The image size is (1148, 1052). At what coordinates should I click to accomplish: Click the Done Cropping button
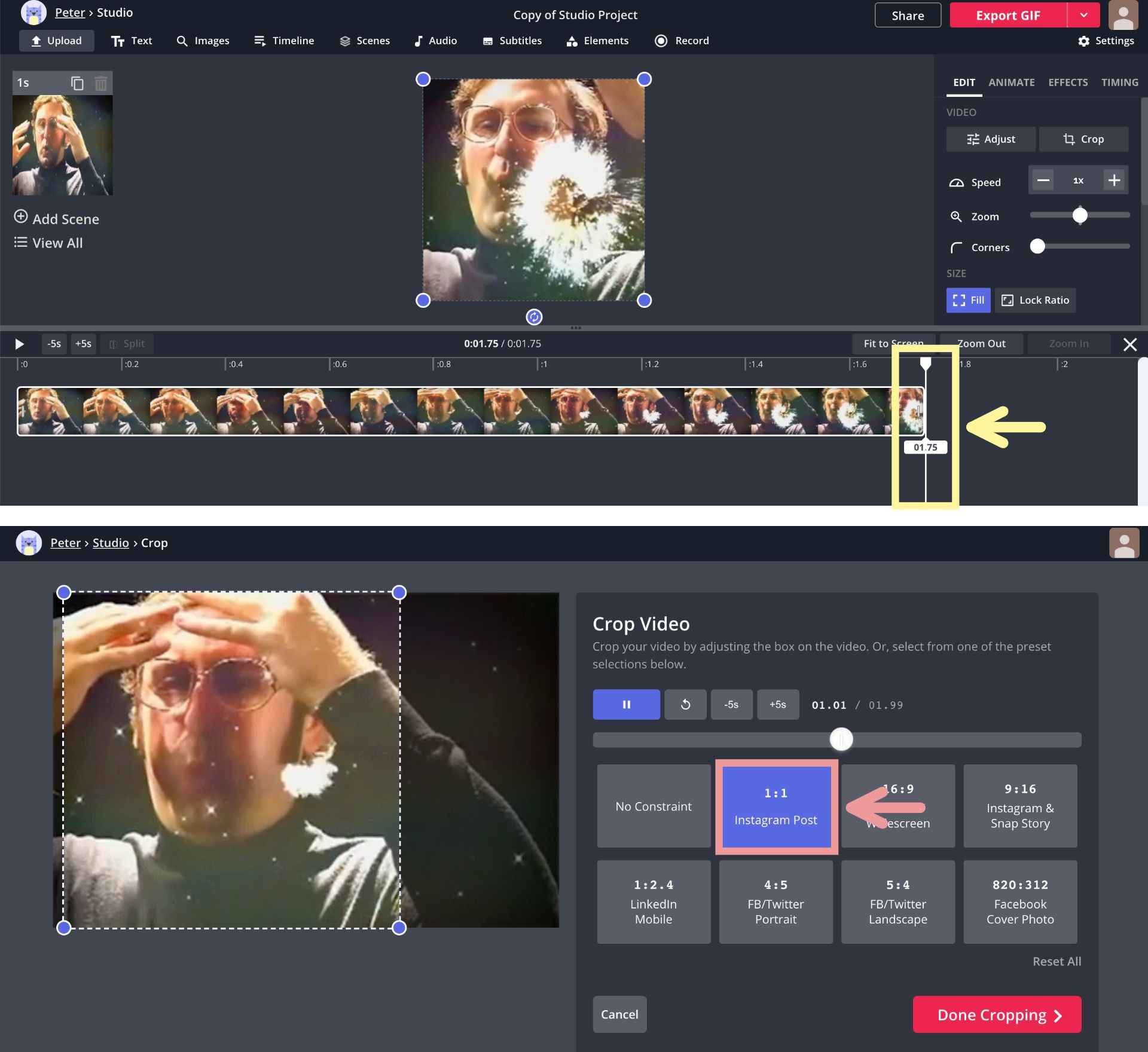(997, 1014)
